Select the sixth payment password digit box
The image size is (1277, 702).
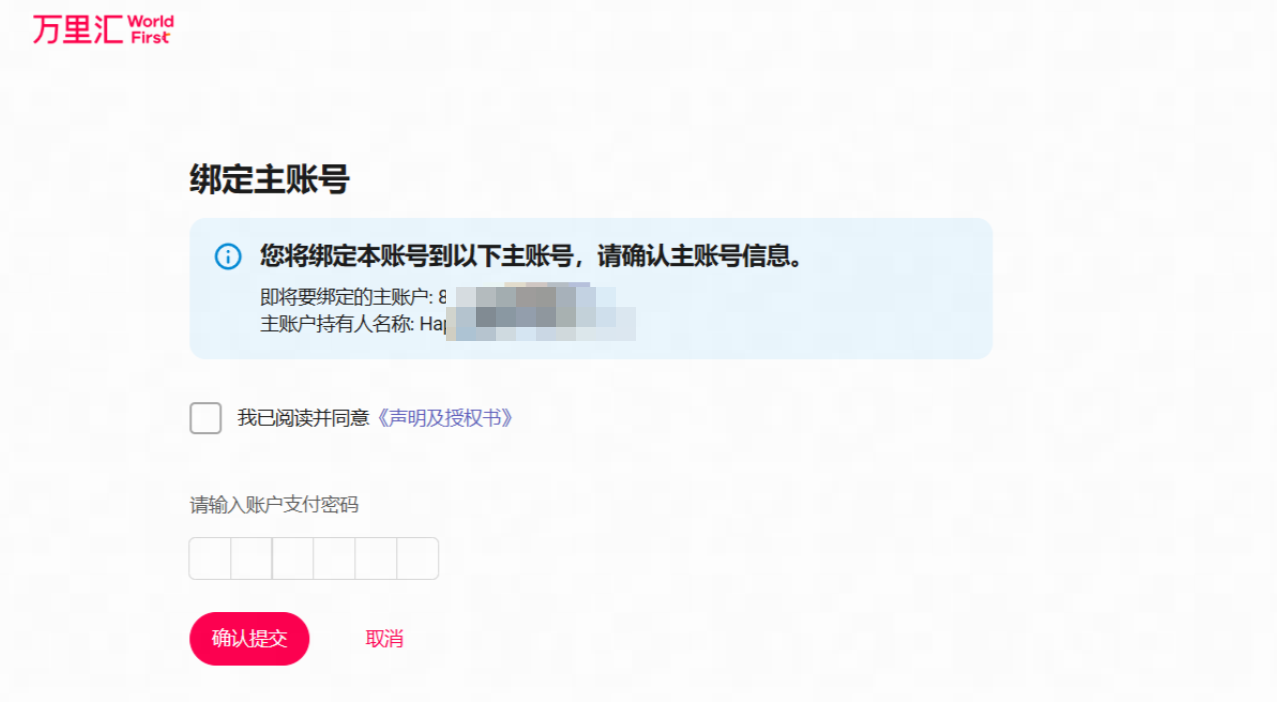tap(418, 558)
